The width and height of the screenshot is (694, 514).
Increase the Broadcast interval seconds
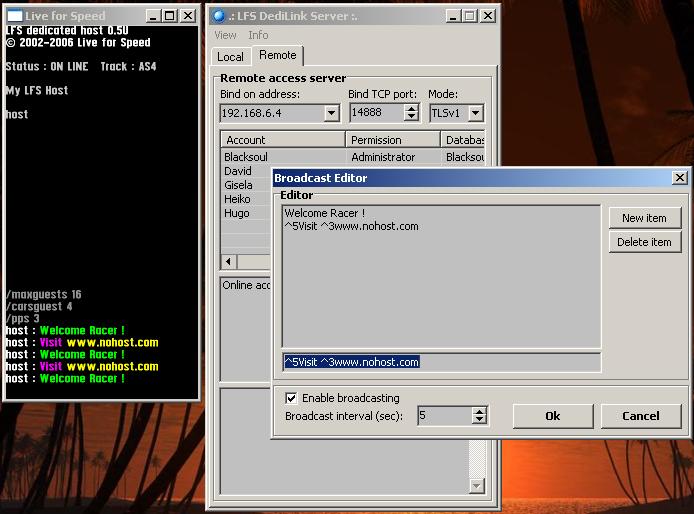479,411
